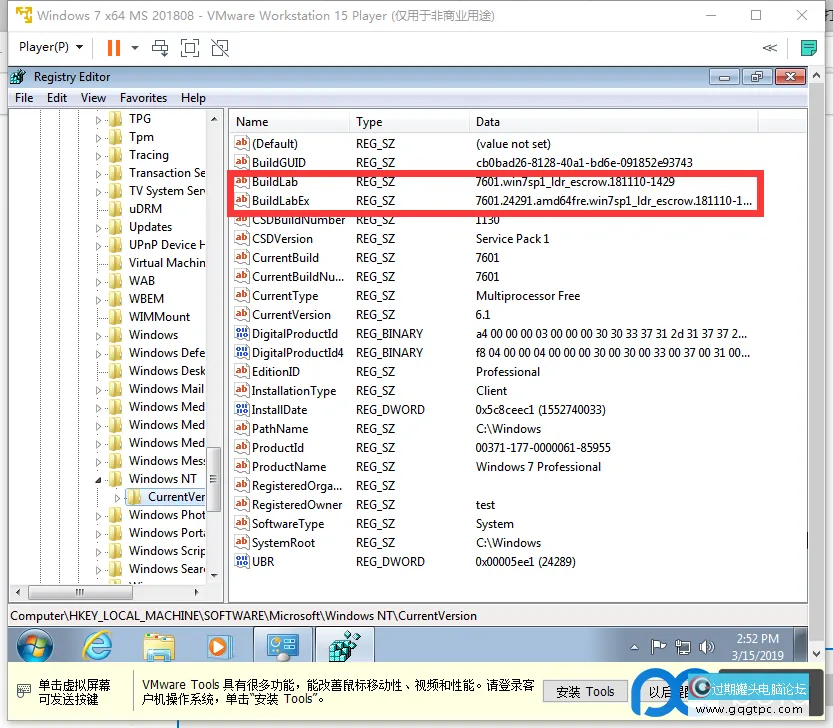833x728 pixels.
Task: Click the Windows Start orb
Action: tap(35, 646)
